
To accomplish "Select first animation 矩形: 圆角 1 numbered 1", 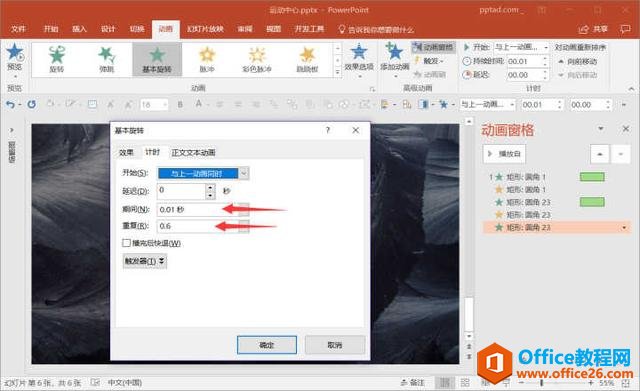I will pyautogui.click(x=526, y=177).
